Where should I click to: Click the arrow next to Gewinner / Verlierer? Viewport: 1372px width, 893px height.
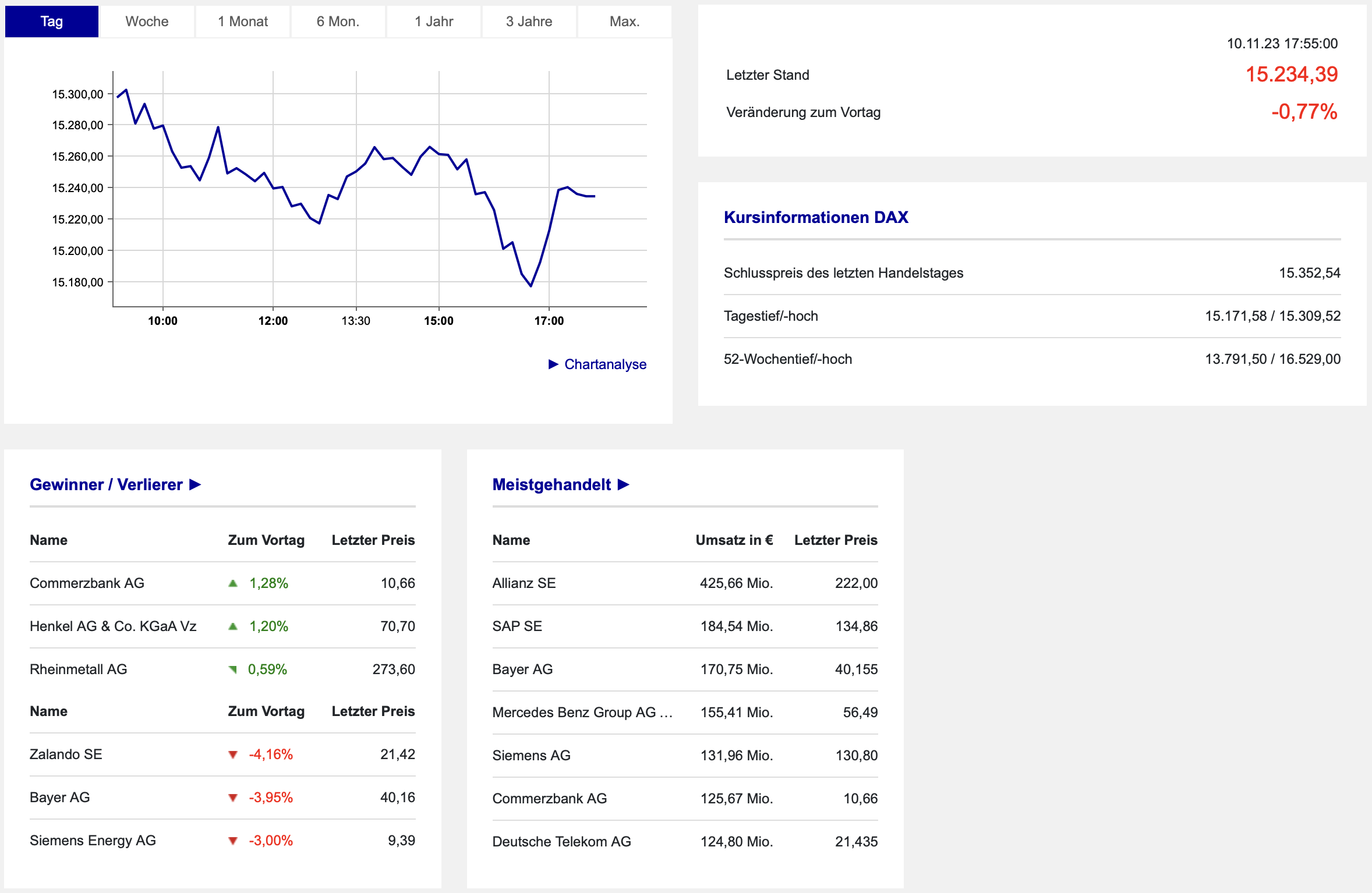(x=195, y=484)
